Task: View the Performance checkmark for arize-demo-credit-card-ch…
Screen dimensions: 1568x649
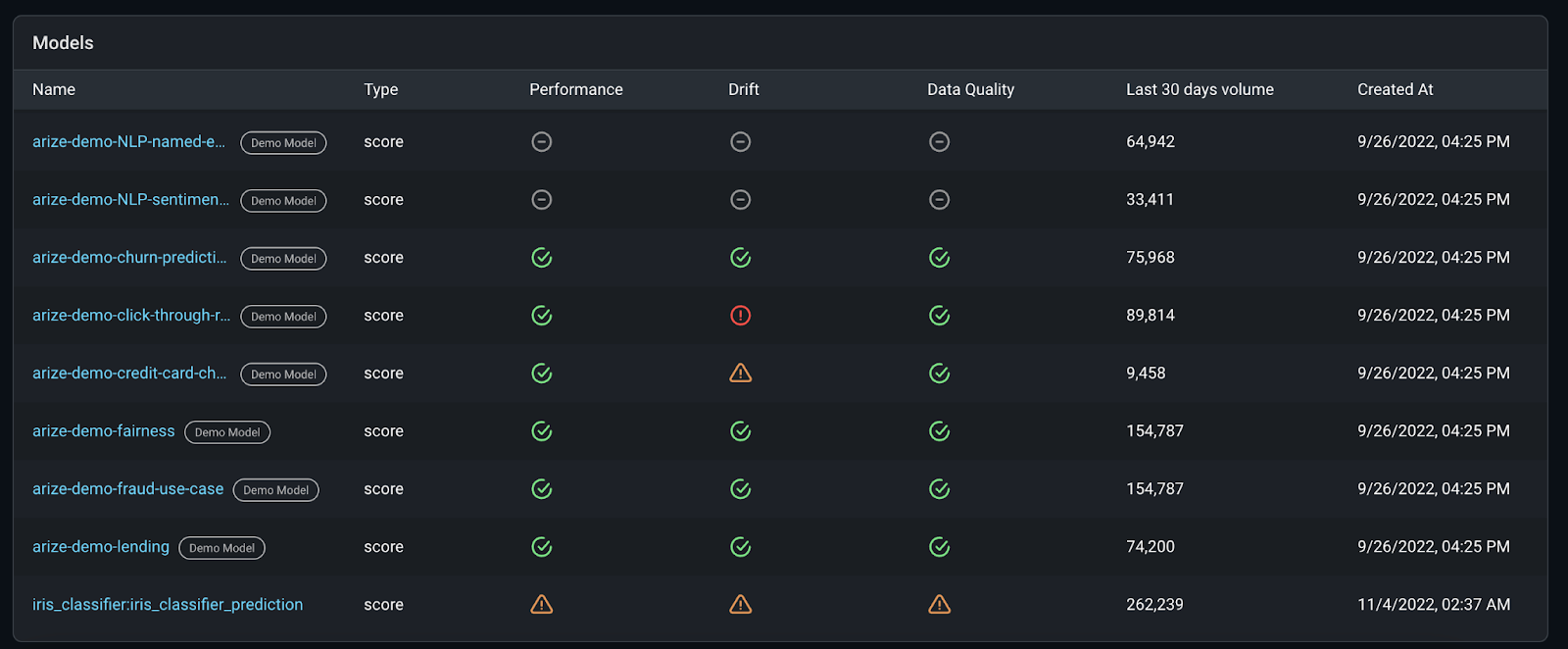Action: [x=542, y=374]
